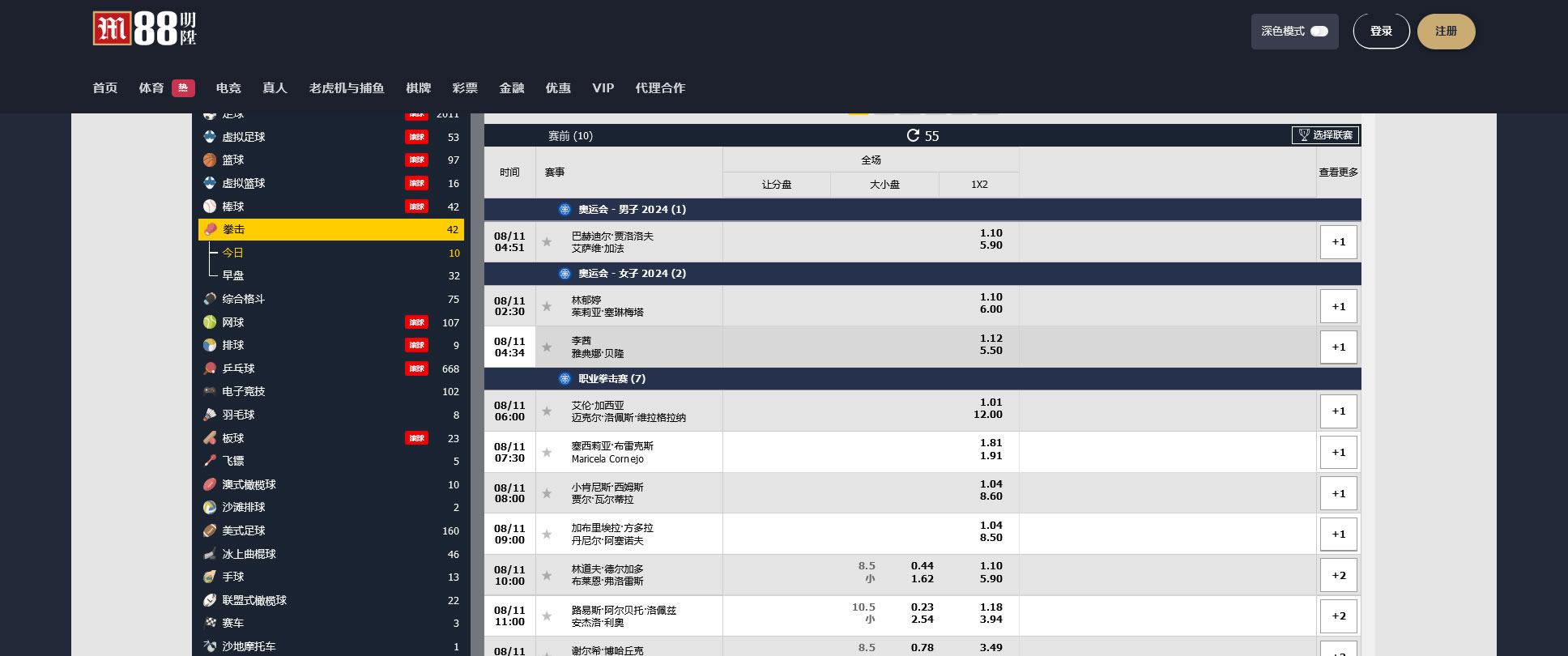Open 老虎机与捕鱼 slots menu
1568x656 pixels.
[x=347, y=88]
